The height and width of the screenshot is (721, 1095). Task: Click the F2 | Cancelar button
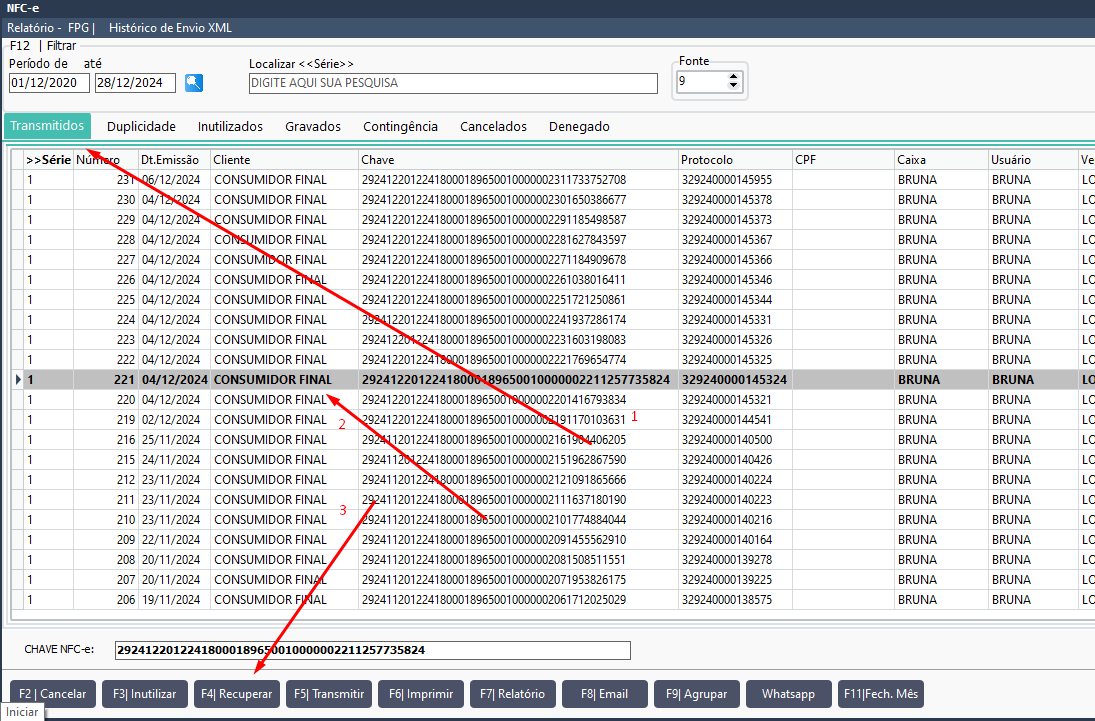[52, 694]
